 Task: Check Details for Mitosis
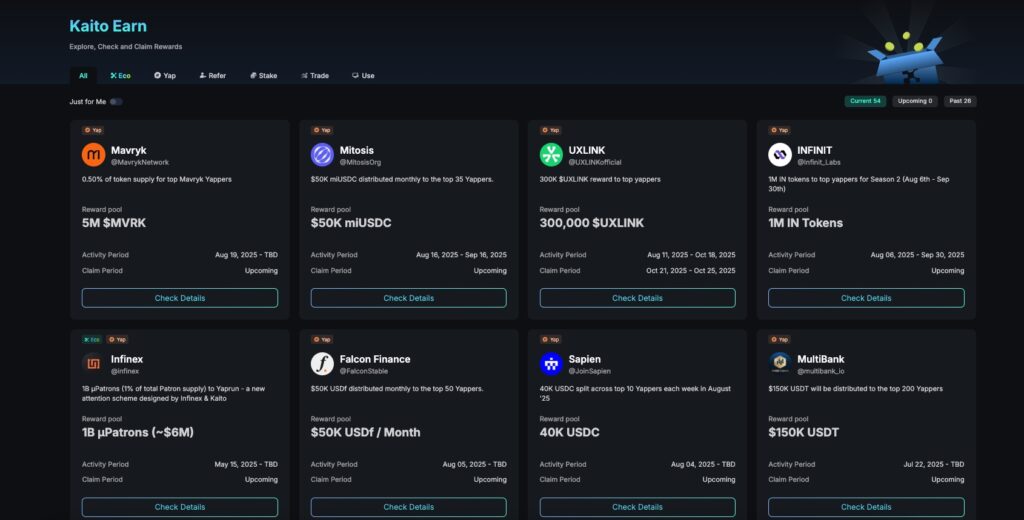click(408, 298)
